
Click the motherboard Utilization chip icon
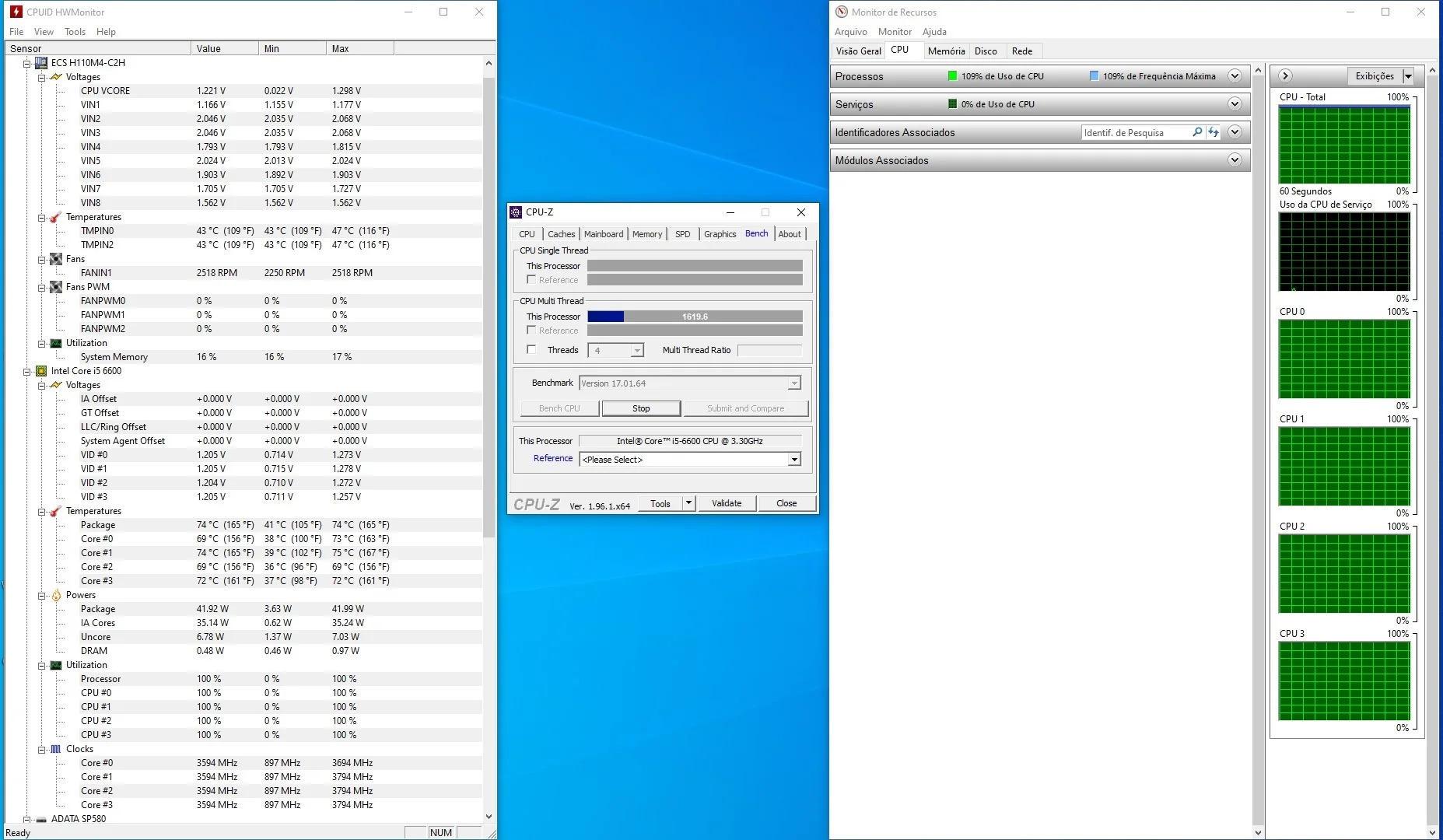56,343
